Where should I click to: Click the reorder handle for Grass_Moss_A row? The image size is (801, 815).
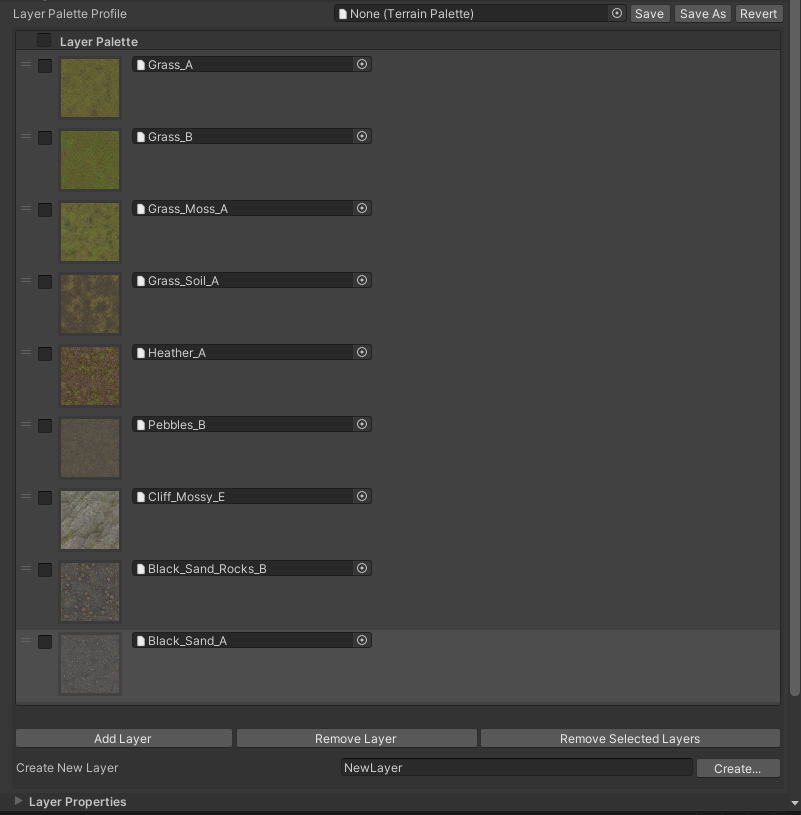26,208
